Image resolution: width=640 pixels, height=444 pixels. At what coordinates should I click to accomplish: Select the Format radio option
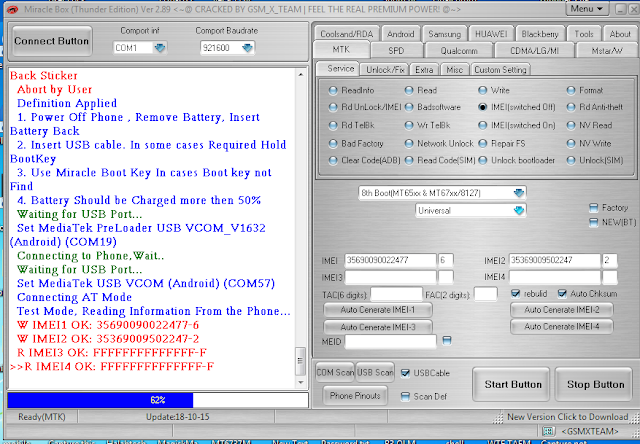[571, 90]
